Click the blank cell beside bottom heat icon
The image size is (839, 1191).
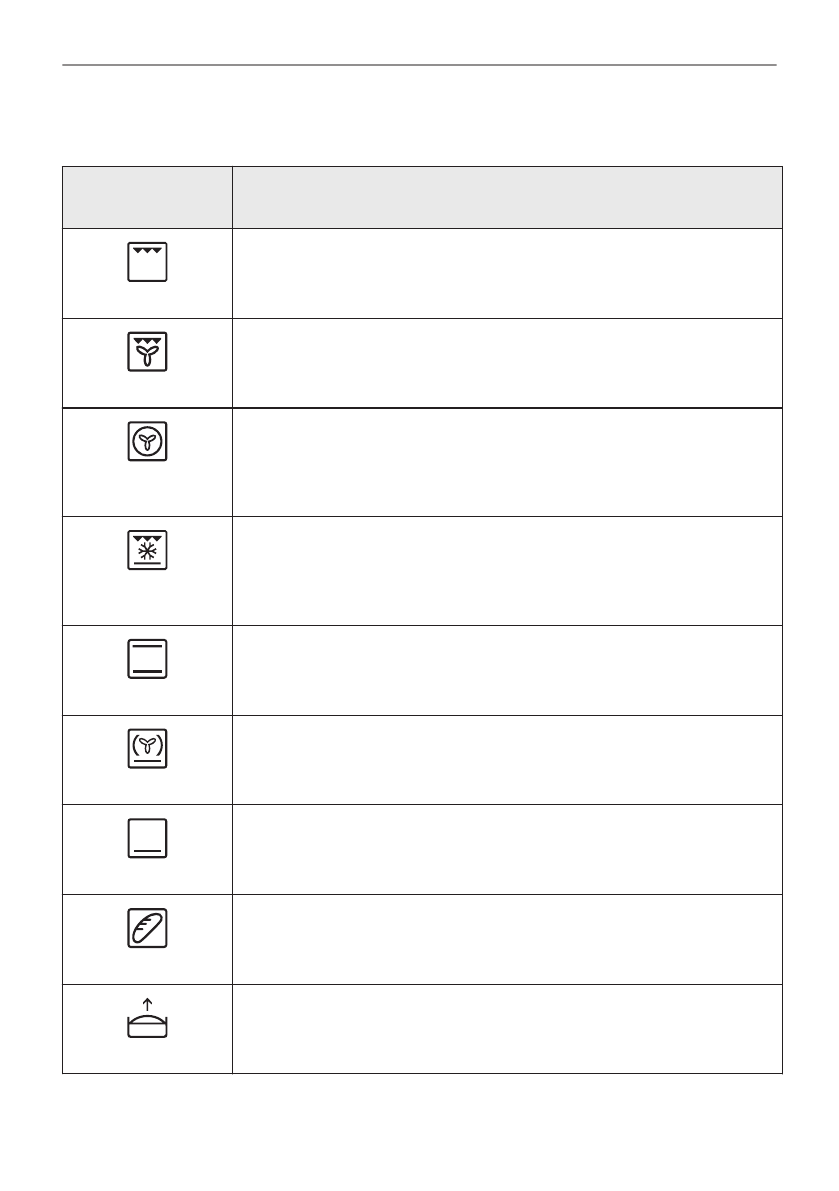pyautogui.click(x=506, y=849)
